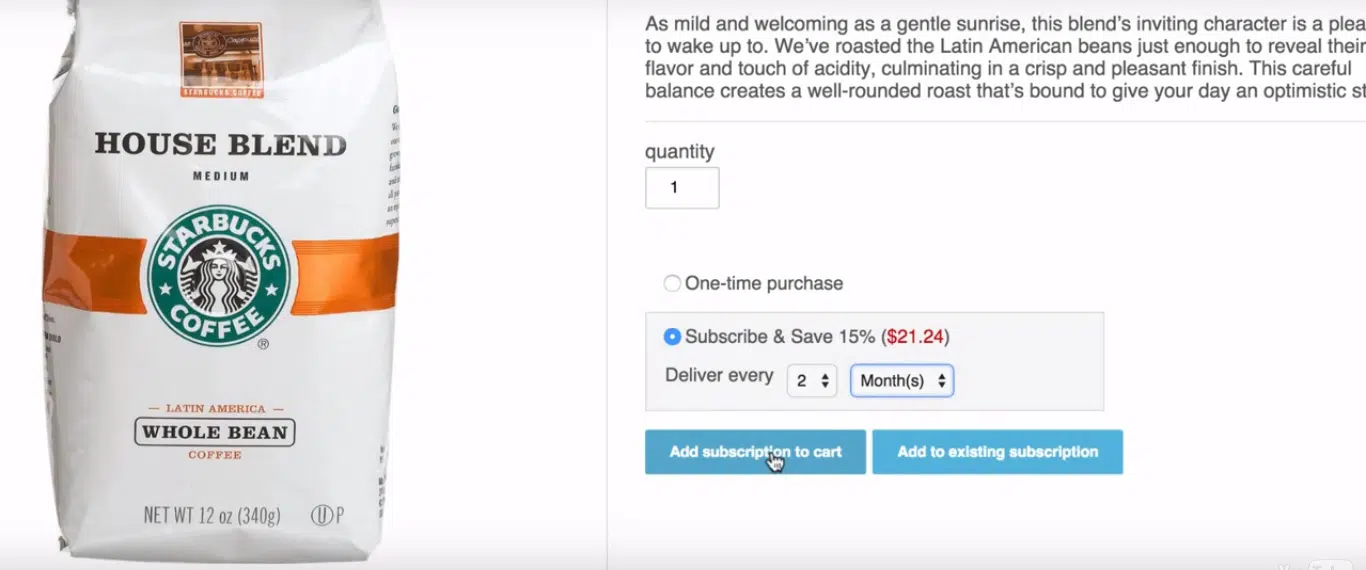Open the delivery interval number dropdown
The width and height of the screenshot is (1366, 570).
click(x=812, y=381)
